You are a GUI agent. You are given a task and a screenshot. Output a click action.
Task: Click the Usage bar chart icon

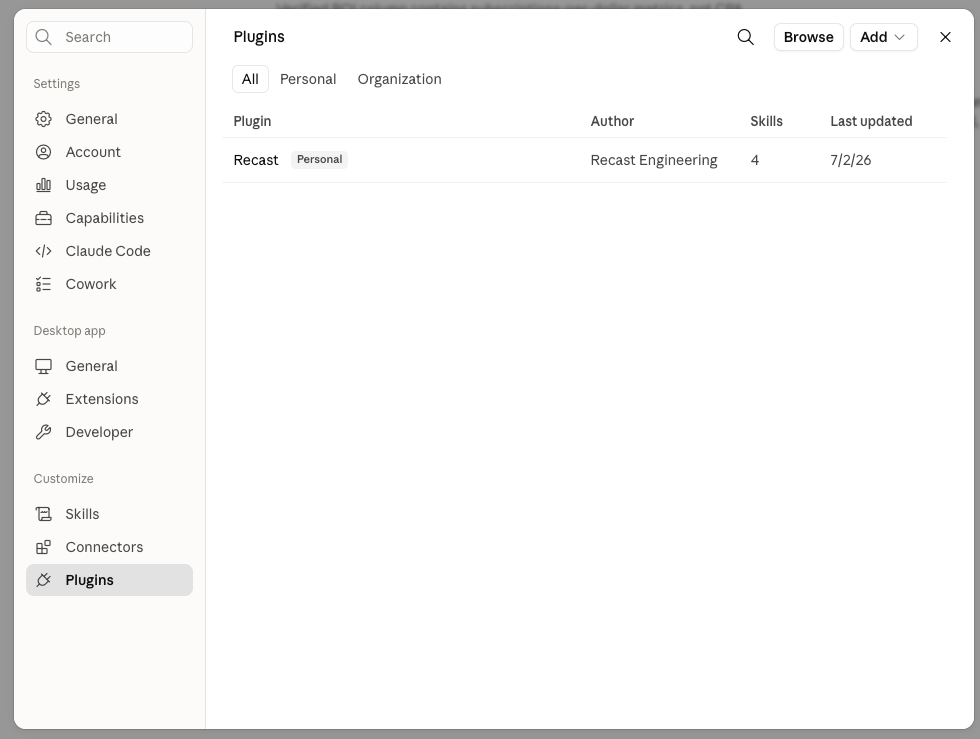pyautogui.click(x=43, y=185)
